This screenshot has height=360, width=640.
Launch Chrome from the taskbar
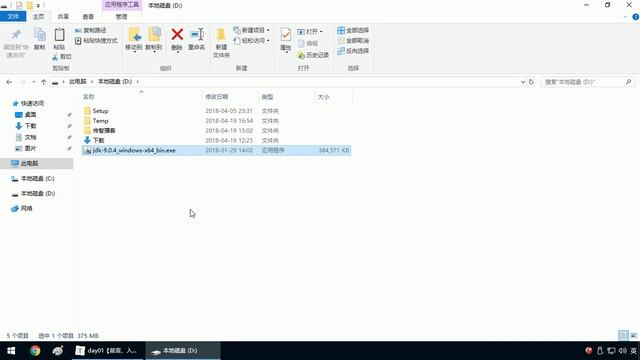point(35,351)
